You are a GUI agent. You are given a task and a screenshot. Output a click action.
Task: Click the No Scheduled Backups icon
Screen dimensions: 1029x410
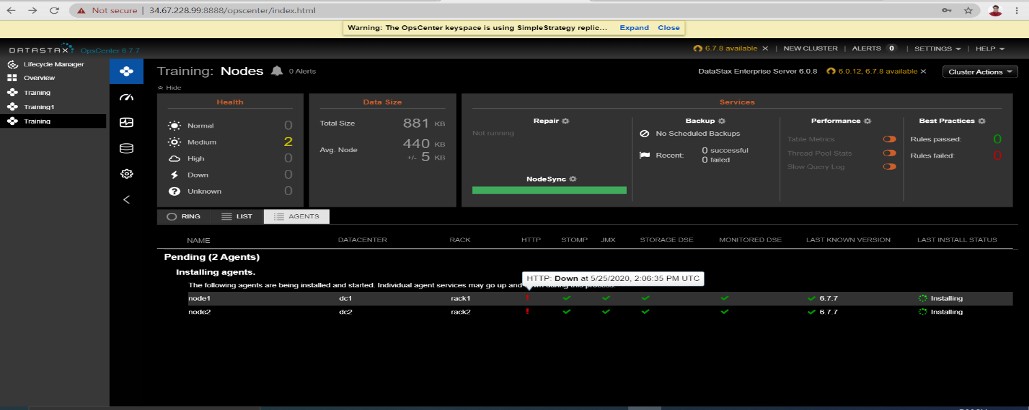pyautogui.click(x=644, y=134)
